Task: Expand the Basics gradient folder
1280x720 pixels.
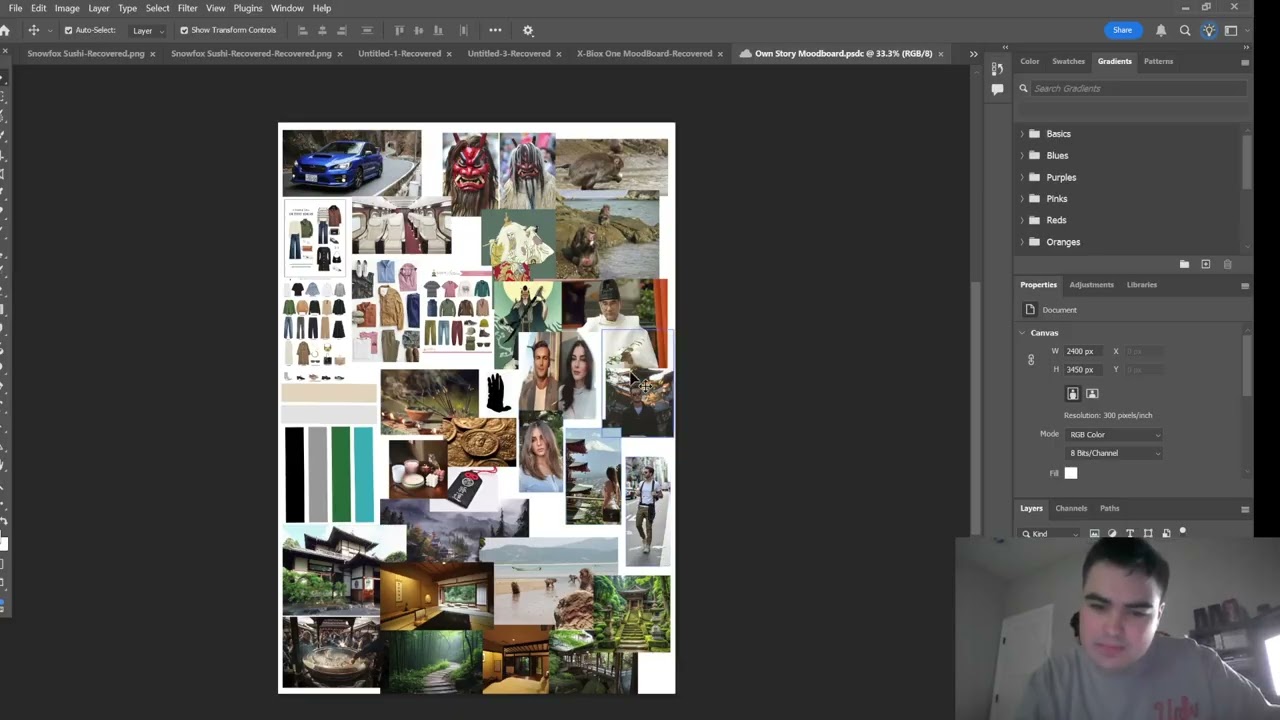Action: pos(1022,134)
